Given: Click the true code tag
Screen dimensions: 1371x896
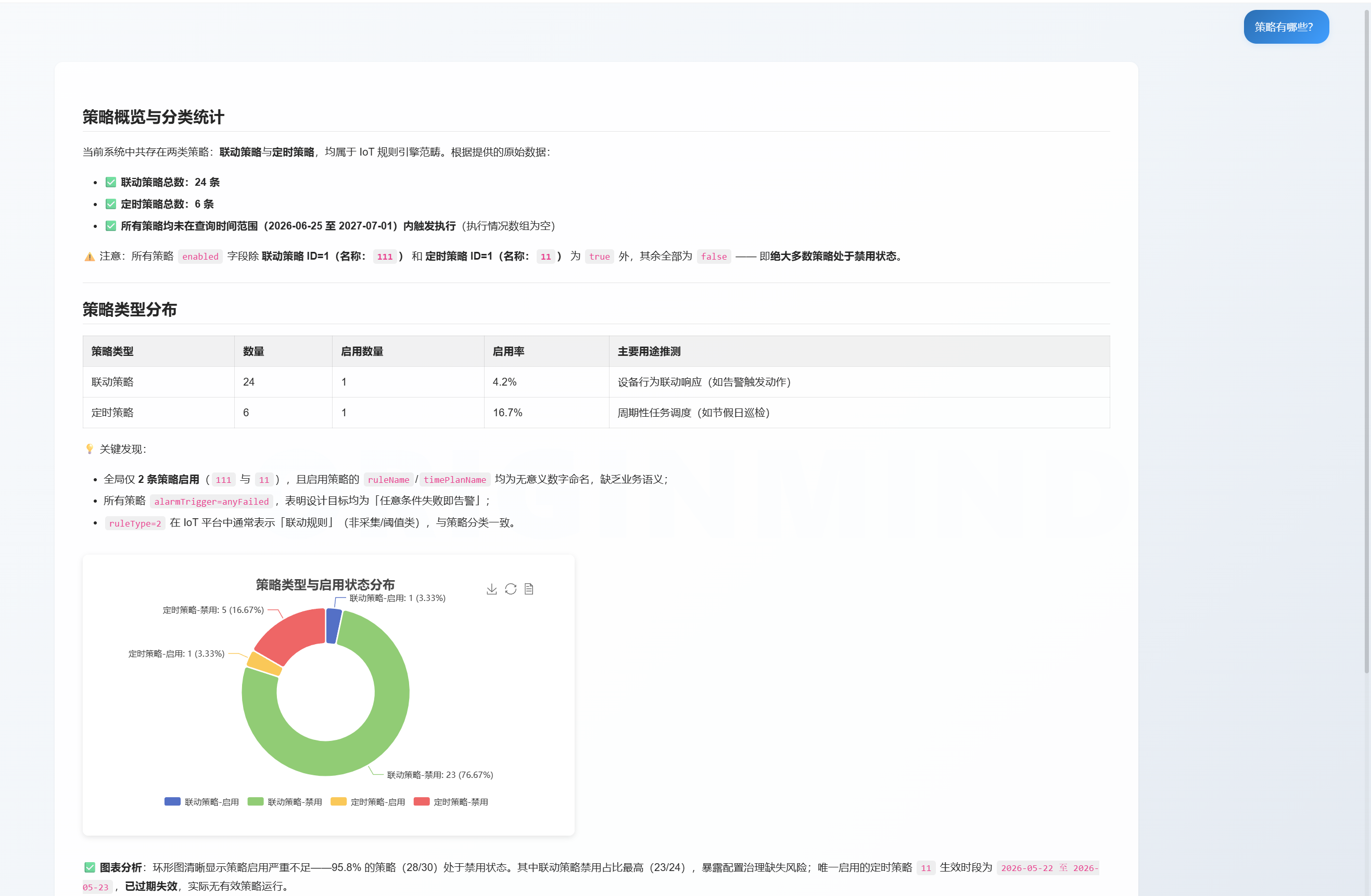Looking at the screenshot, I should coord(599,256).
